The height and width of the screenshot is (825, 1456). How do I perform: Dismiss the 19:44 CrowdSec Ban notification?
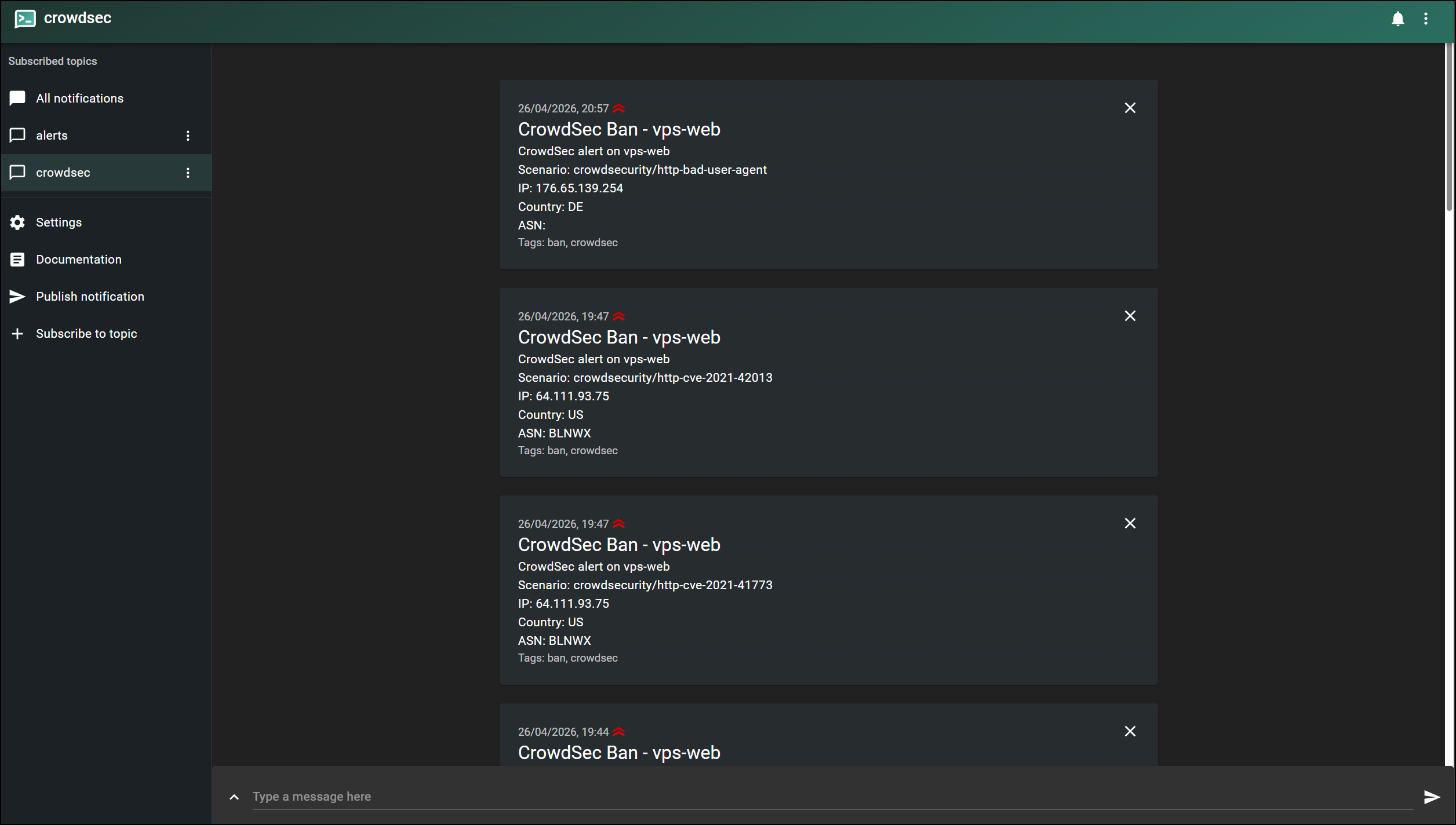pyautogui.click(x=1130, y=731)
